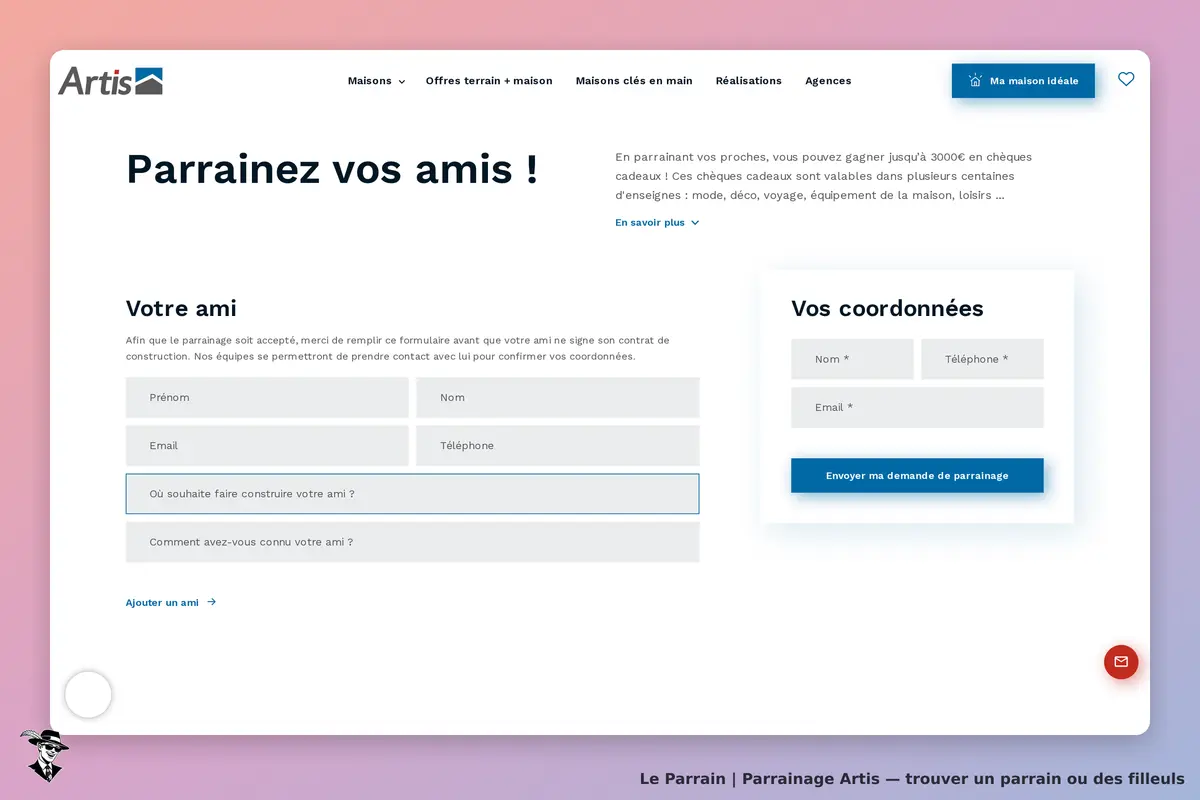Focus the friend's Téléphone field
The image size is (1200, 800).
point(558,445)
